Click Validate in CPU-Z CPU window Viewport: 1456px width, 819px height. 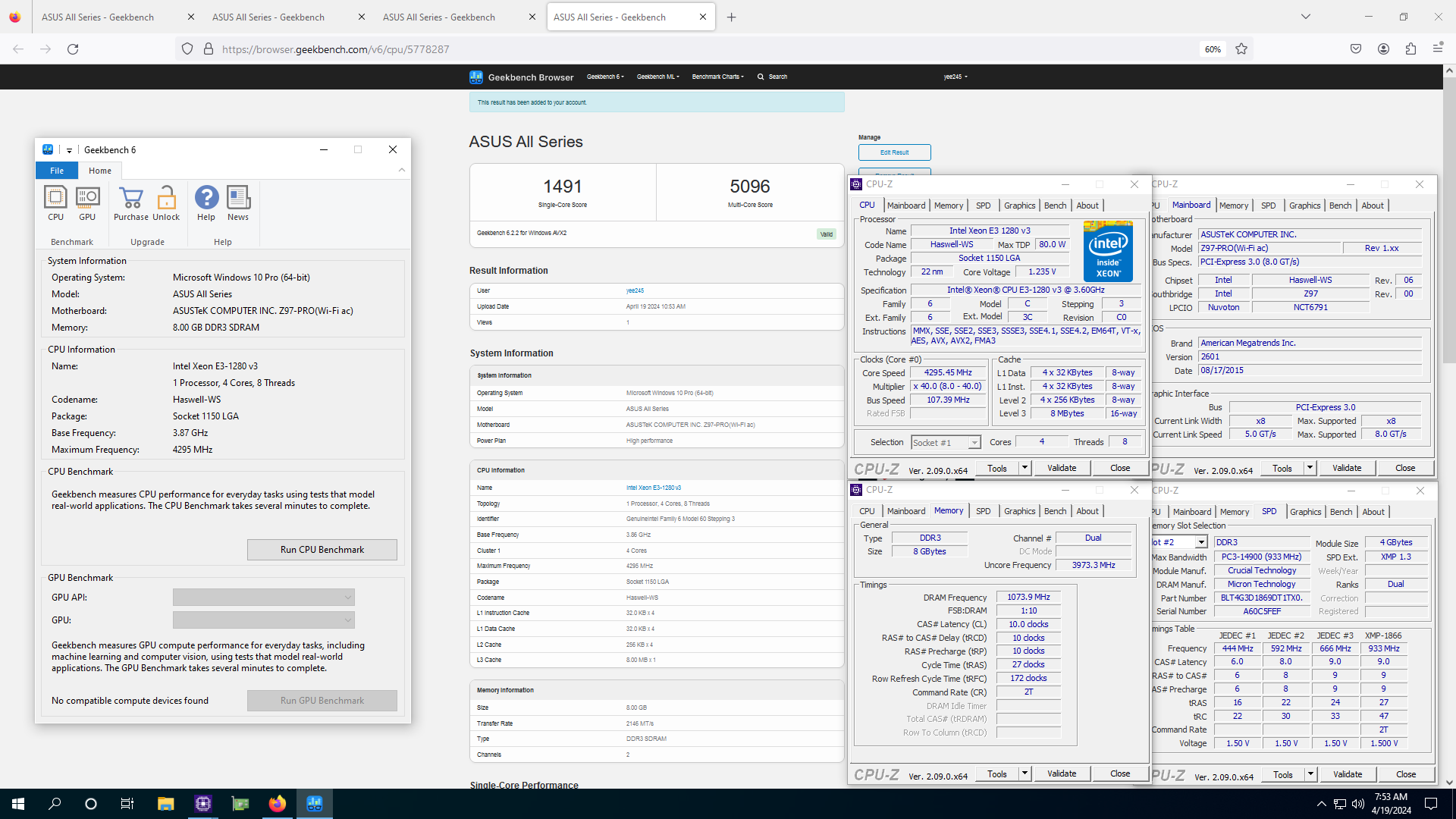(1062, 468)
